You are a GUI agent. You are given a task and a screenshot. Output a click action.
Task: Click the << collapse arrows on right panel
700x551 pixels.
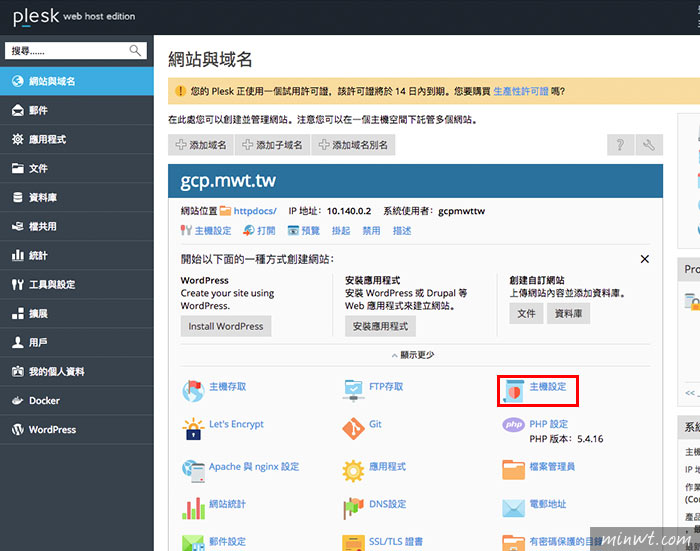[x=690, y=393]
